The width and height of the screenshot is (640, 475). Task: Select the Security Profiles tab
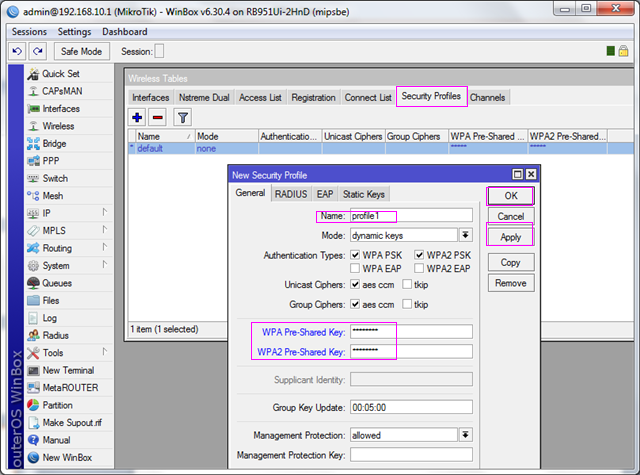(x=431, y=96)
